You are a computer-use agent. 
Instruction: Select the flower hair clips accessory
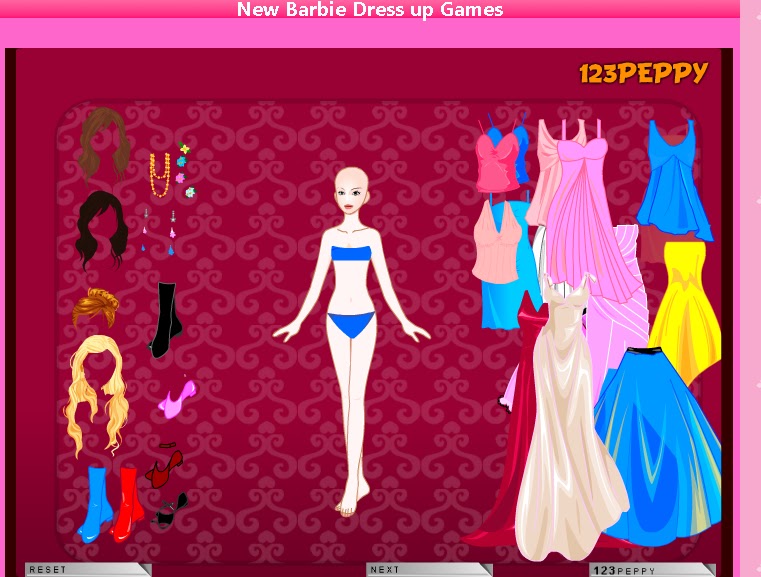click(185, 169)
